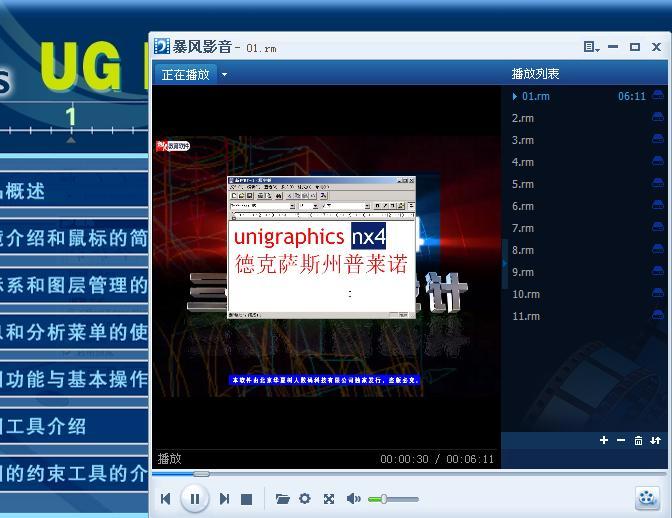Expand the 正在播放 dropdown arrow
This screenshot has height=518, width=672.
tap(224, 75)
